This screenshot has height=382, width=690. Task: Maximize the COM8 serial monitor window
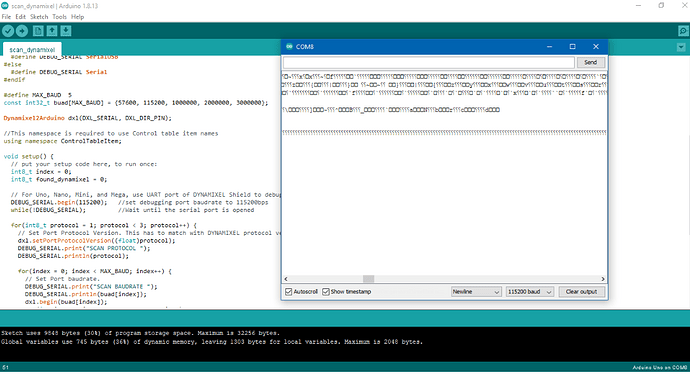(x=573, y=47)
